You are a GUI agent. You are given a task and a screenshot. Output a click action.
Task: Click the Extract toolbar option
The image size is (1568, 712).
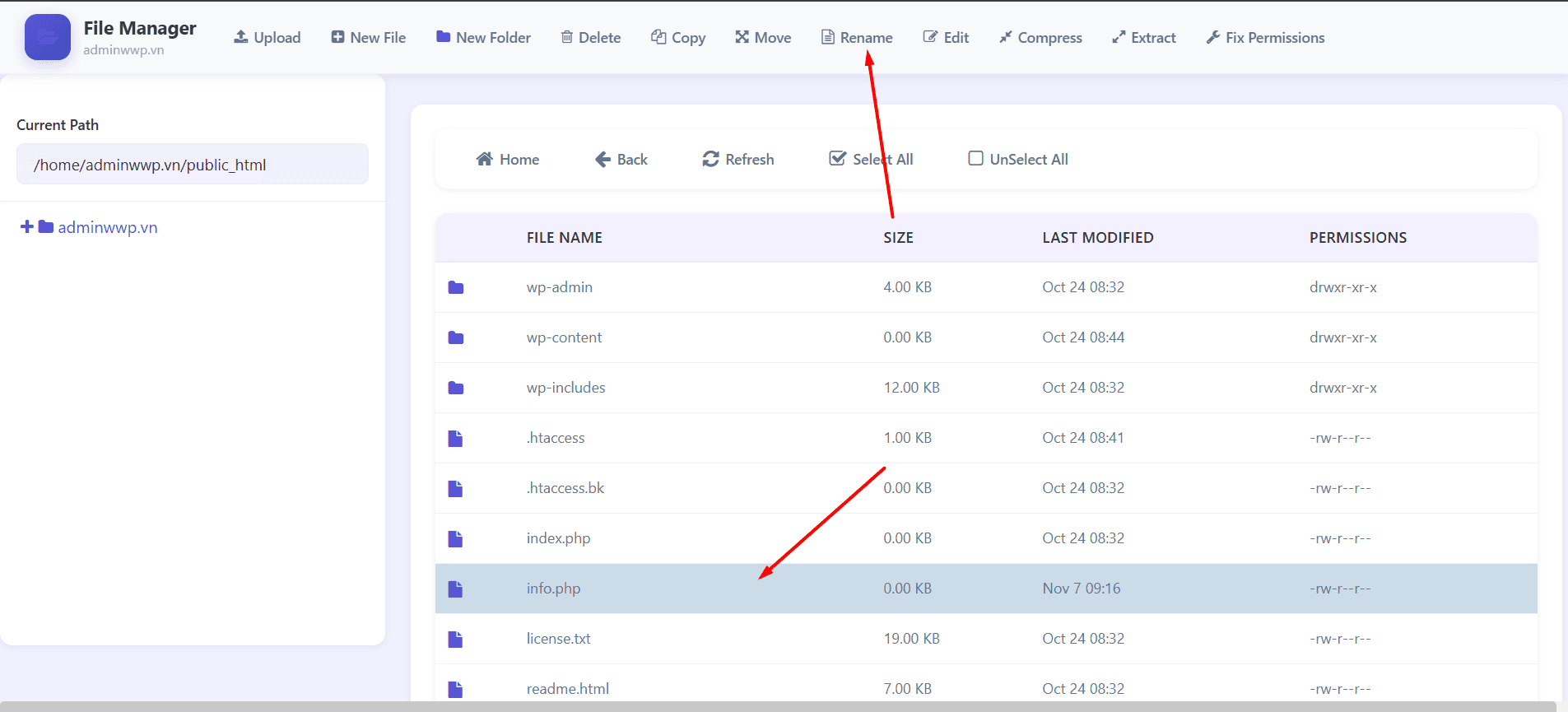[1143, 38]
